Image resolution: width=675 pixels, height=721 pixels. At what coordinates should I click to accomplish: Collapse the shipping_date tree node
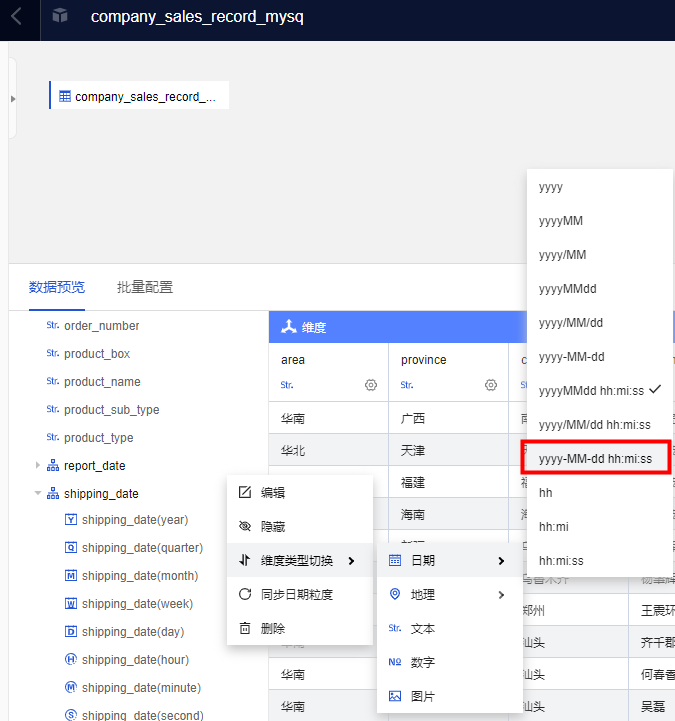click(x=39, y=493)
